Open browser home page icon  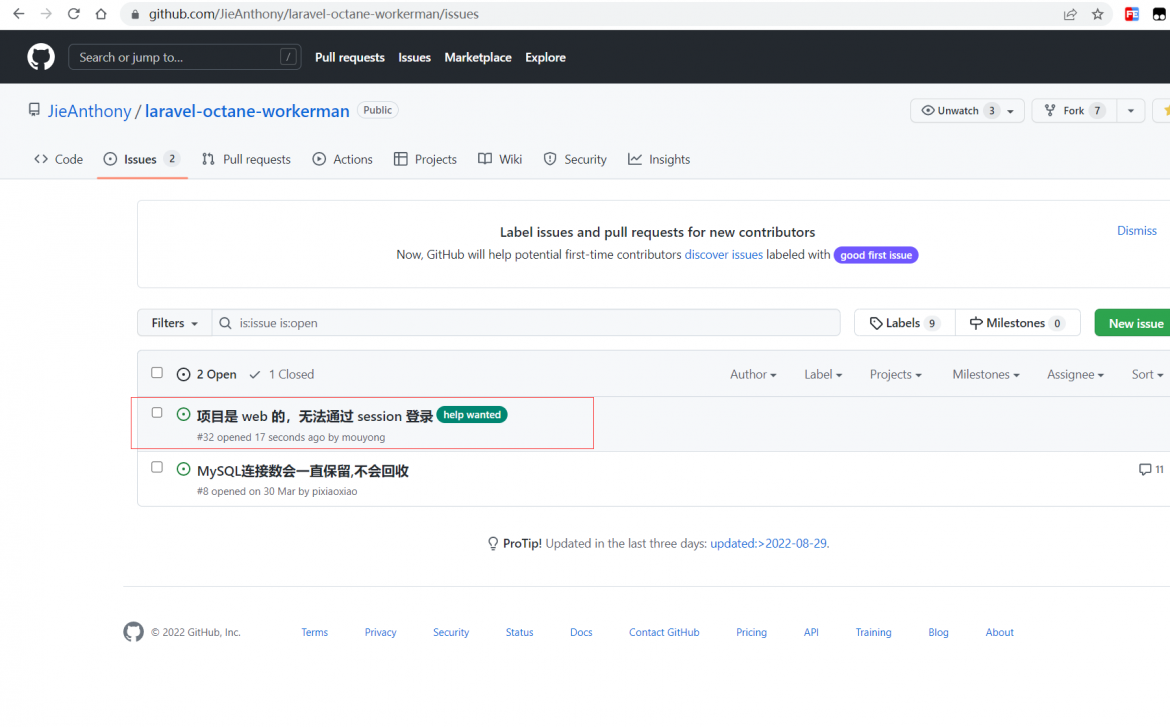pos(101,13)
